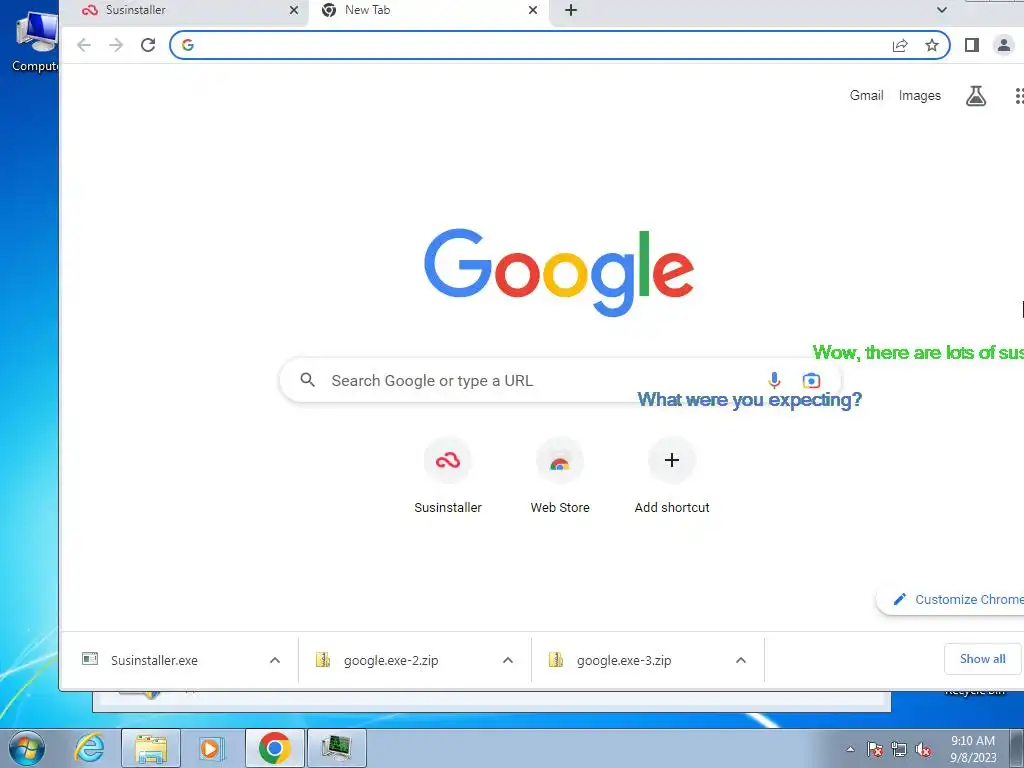Go forward using the browser forward arrow
This screenshot has width=1024, height=768.
coord(116,45)
